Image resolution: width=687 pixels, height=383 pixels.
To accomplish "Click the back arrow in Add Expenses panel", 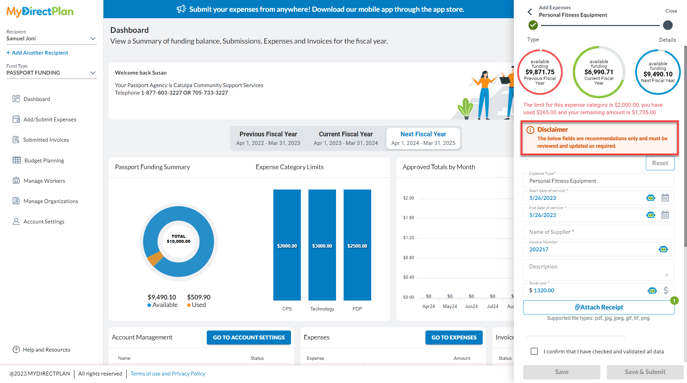I will (530, 11).
